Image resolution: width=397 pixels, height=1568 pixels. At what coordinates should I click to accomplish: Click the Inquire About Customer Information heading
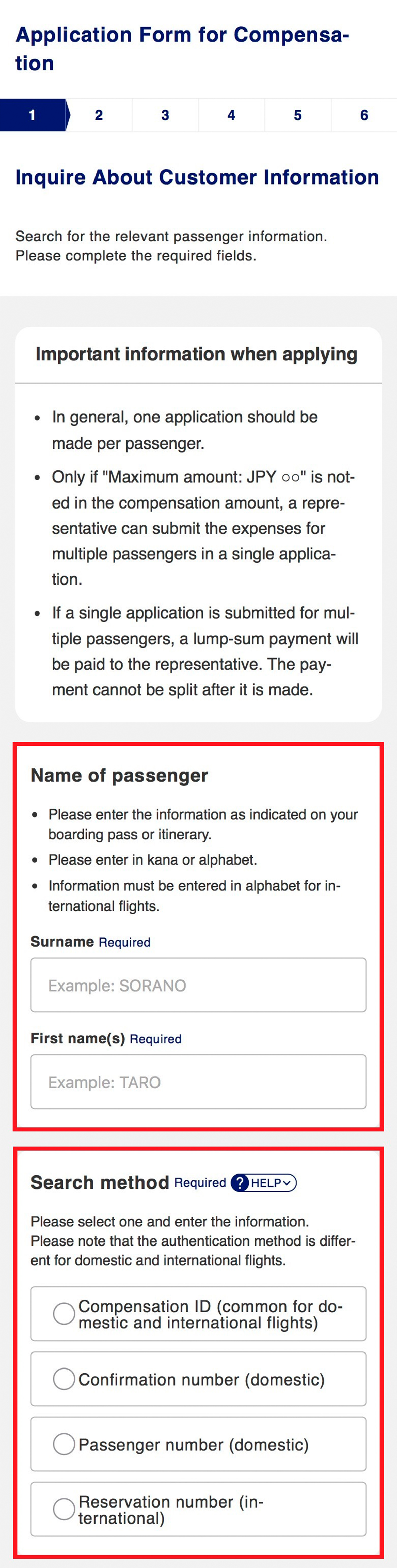click(x=197, y=177)
